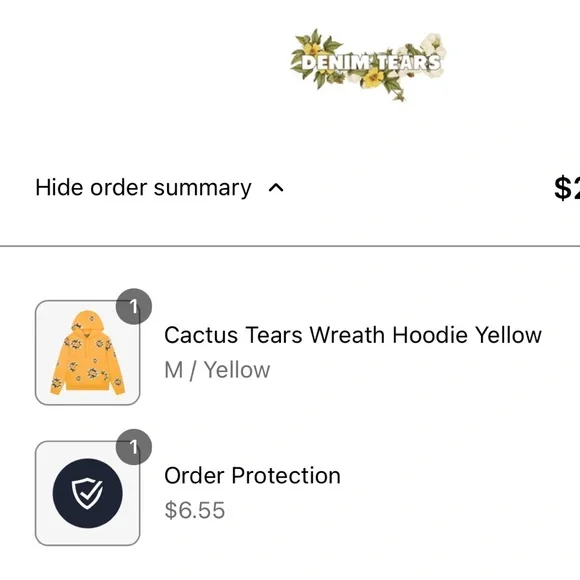Click the M / Yellow variant label
The image size is (580, 580).
click(x=217, y=370)
